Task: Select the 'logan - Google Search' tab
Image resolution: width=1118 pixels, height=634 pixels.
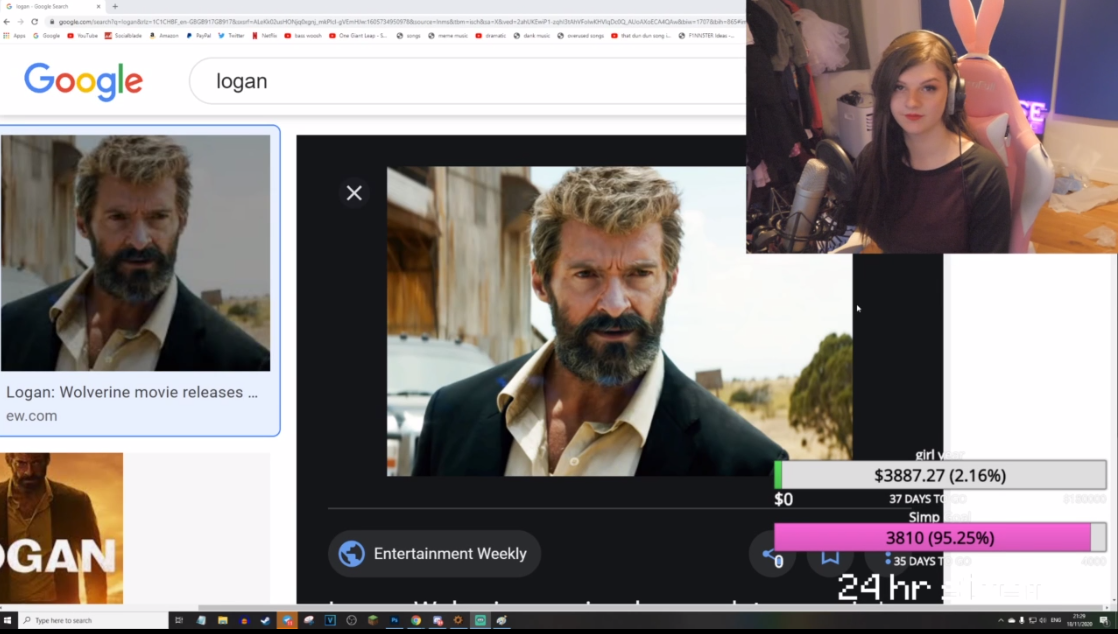Action: pyautogui.click(x=53, y=6)
